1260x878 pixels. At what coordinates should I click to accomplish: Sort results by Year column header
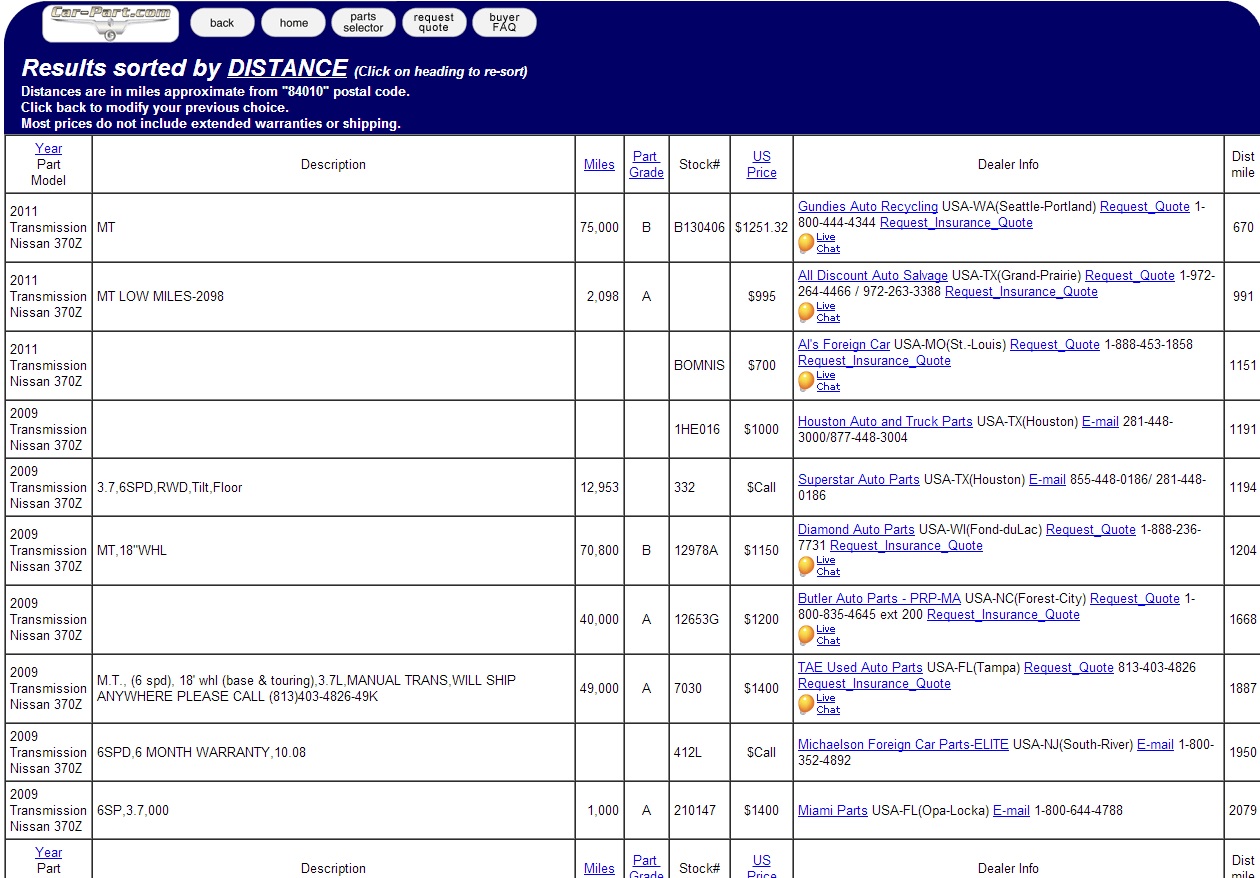pyautogui.click(x=48, y=148)
